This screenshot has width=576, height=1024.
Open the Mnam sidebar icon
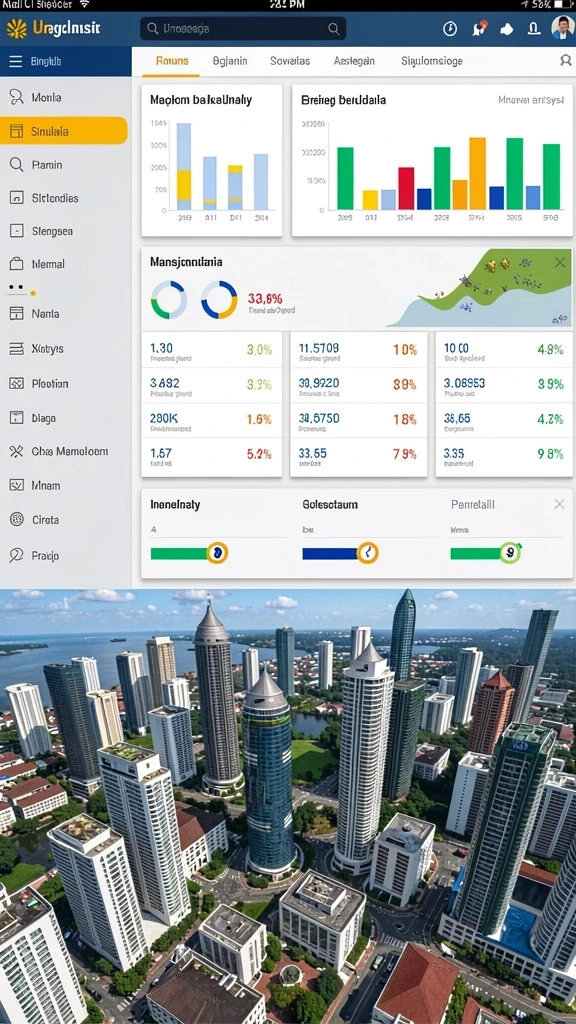pyautogui.click(x=16, y=485)
